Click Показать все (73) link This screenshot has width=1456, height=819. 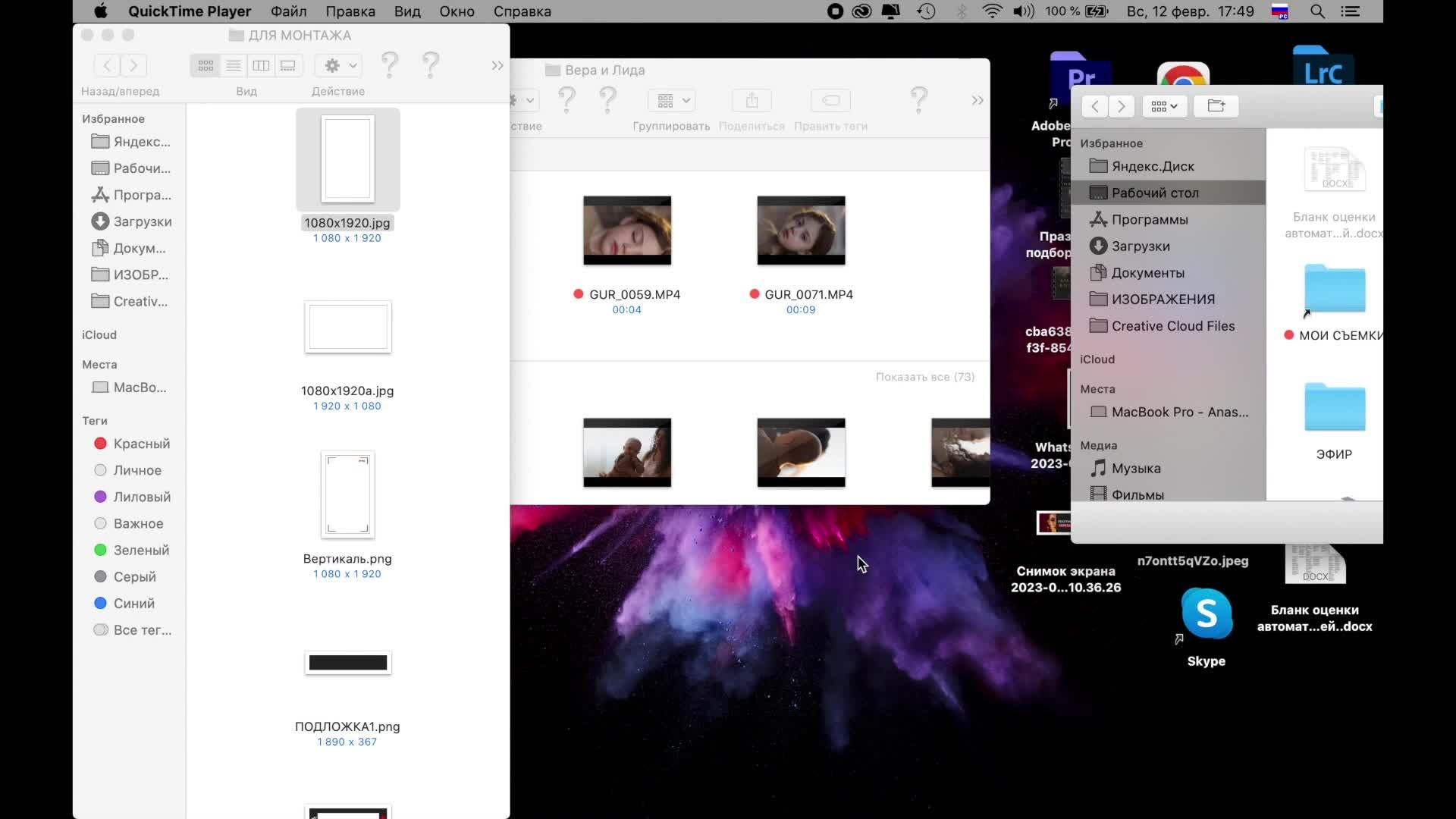[x=924, y=377]
